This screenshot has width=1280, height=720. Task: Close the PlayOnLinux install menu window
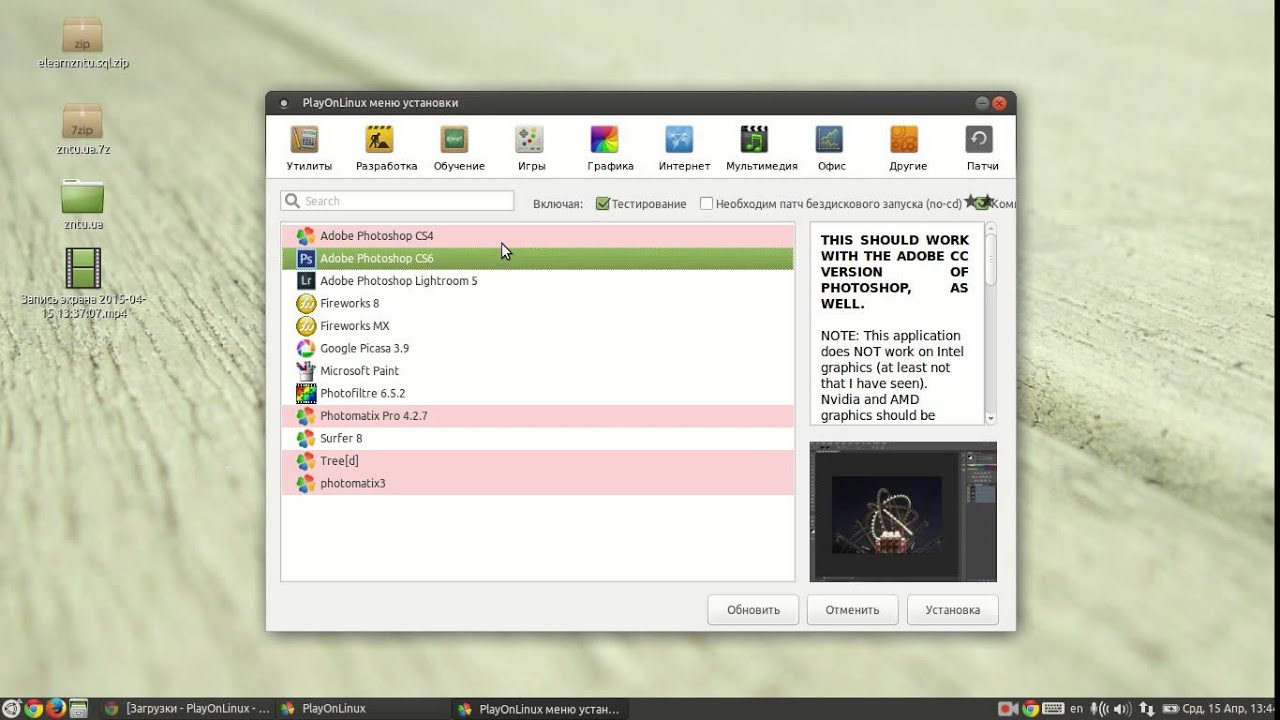point(998,103)
